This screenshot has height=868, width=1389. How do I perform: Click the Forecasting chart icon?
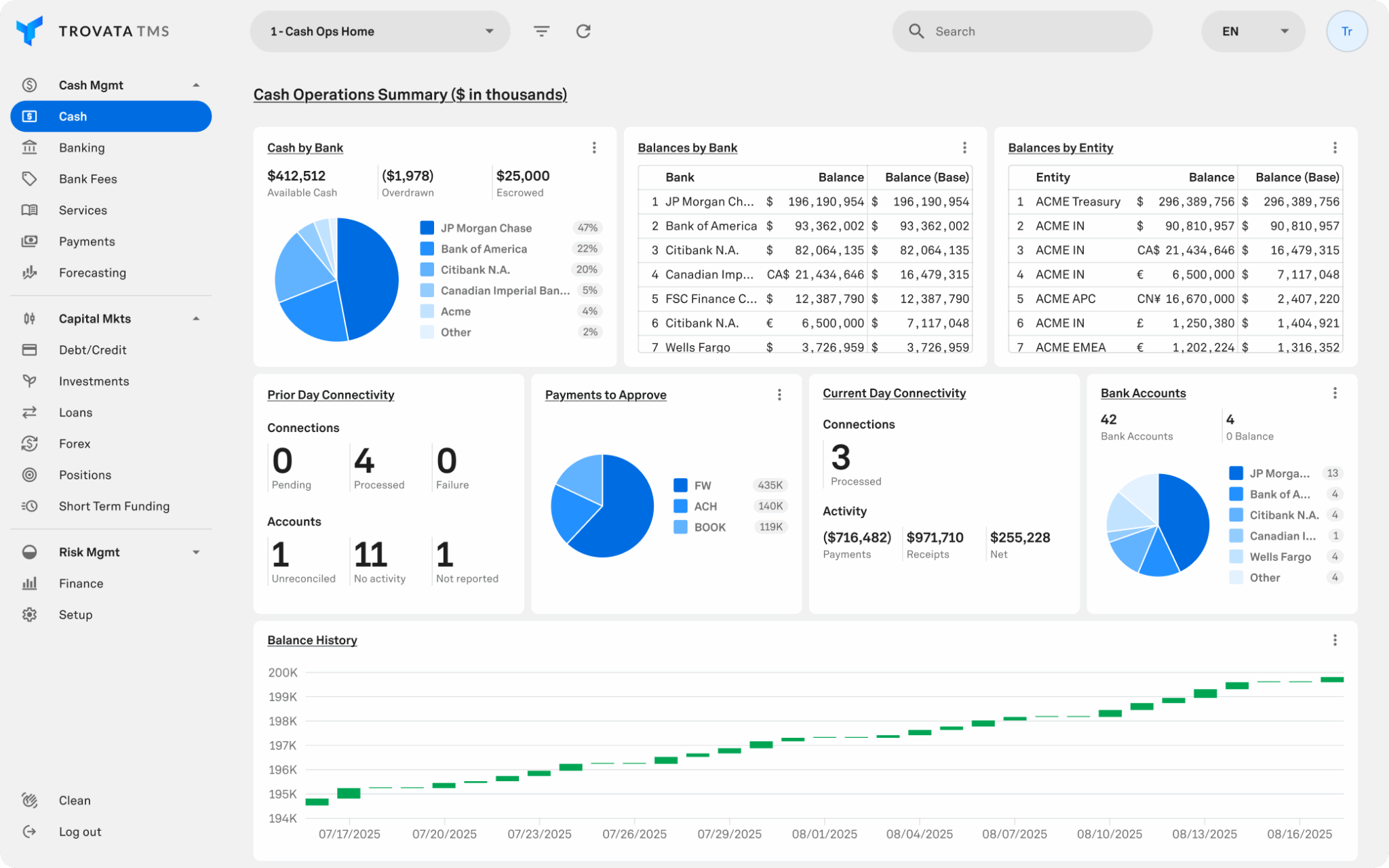tap(29, 273)
